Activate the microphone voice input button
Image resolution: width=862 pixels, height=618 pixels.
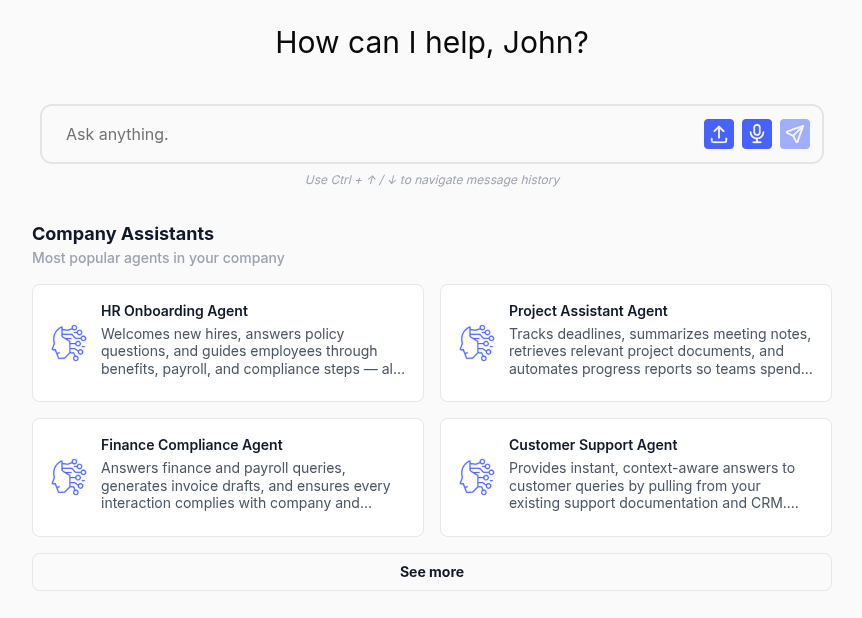757,134
